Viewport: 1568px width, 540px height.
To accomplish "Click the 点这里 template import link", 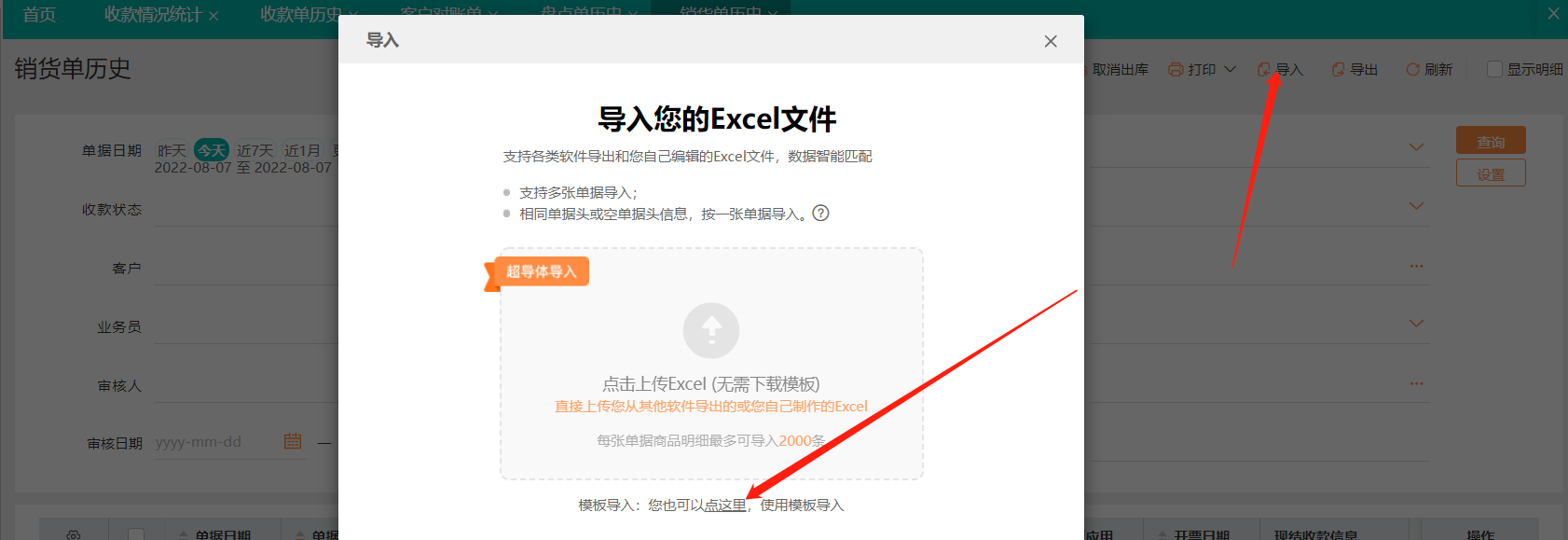I will pyautogui.click(x=725, y=505).
